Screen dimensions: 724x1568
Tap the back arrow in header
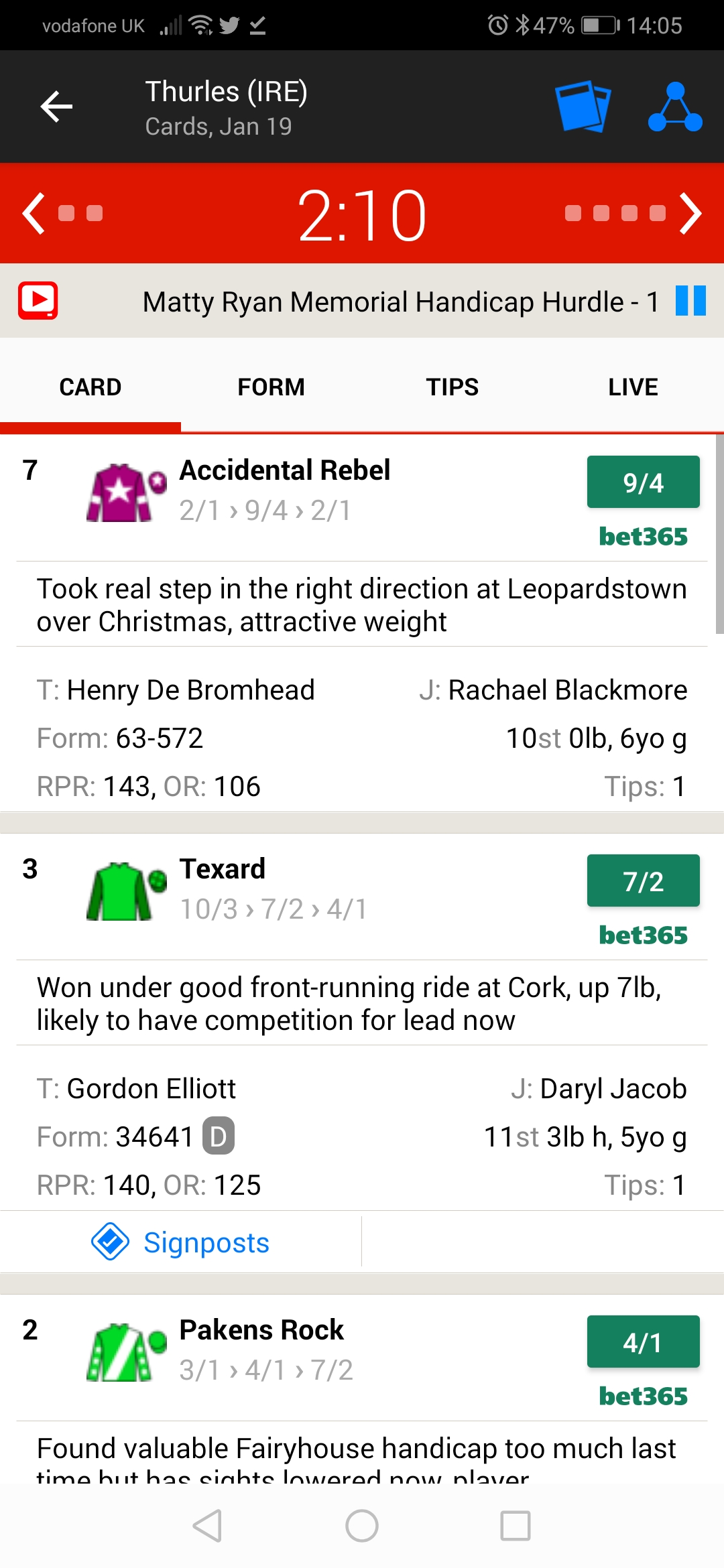[56, 107]
